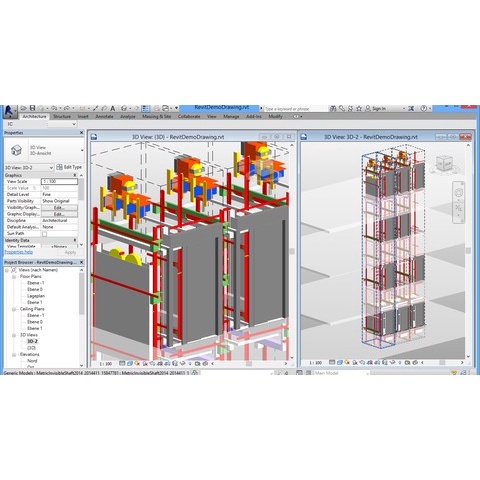Screen dimensions: 480x480
Task: Click the Edit button for Visibility/Graphics
Action: pyautogui.click(x=59, y=207)
